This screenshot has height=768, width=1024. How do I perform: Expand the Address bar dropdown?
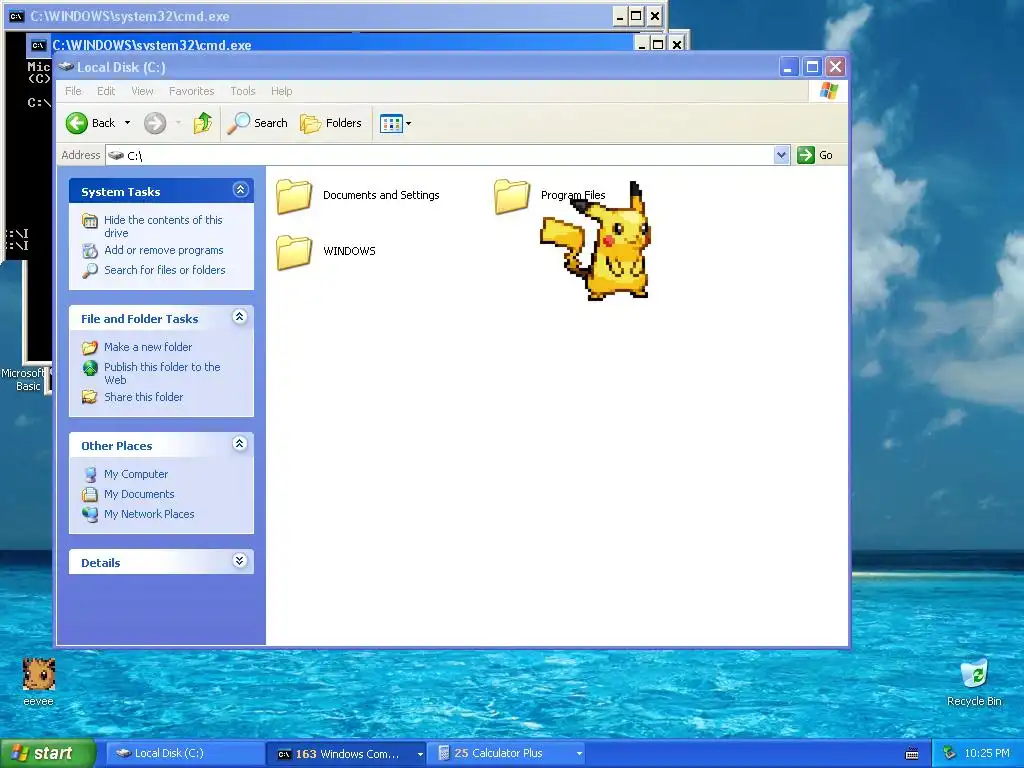781,155
